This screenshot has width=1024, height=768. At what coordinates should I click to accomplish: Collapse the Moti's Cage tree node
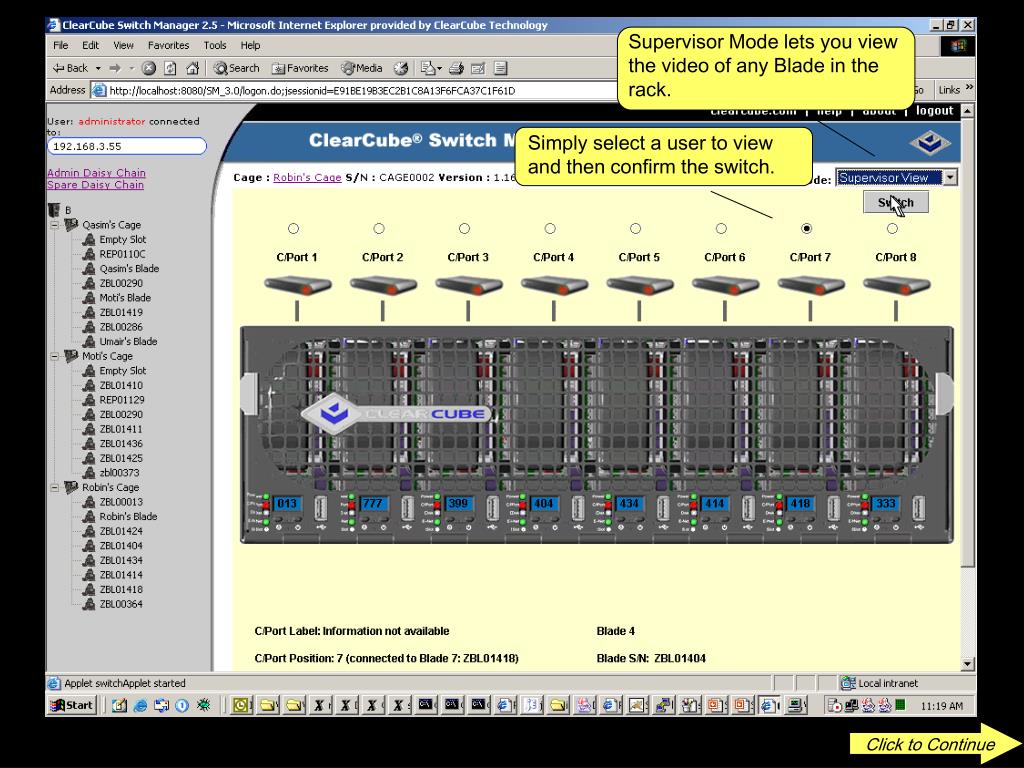point(55,356)
